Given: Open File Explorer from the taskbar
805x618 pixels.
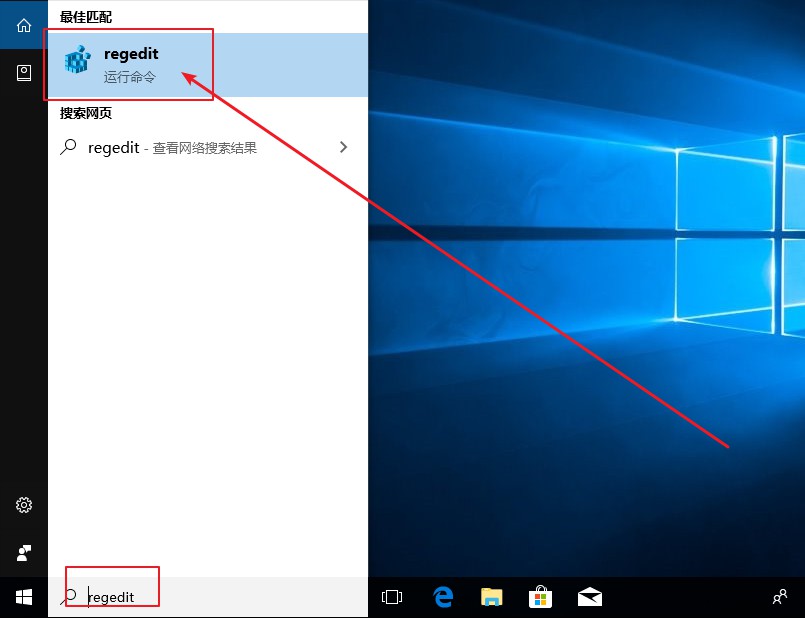Looking at the screenshot, I should click(x=491, y=597).
